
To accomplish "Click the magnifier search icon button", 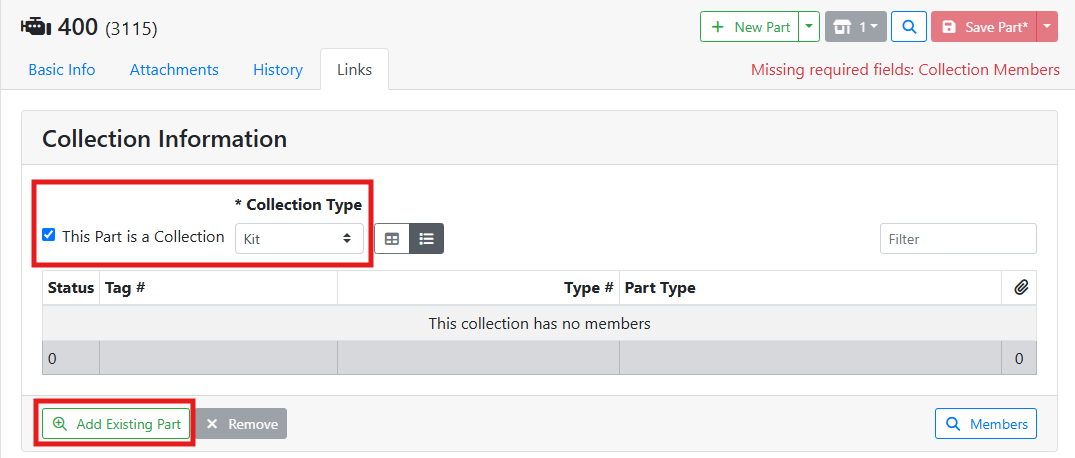I will click(908, 27).
